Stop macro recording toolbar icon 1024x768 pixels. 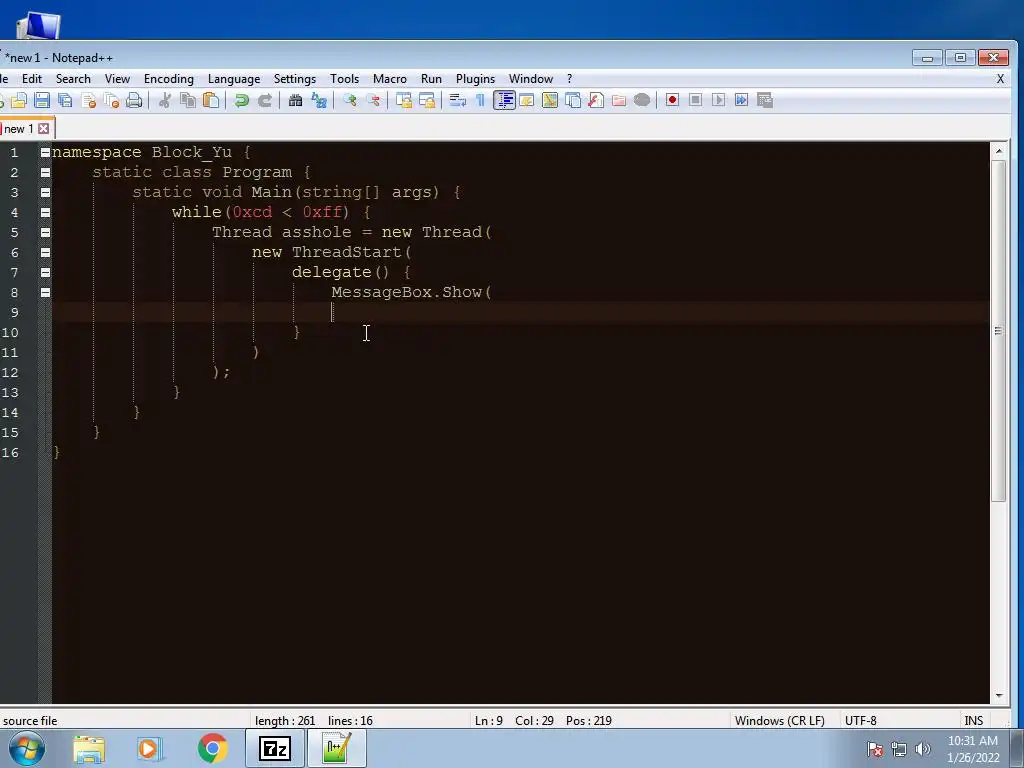[x=696, y=100]
